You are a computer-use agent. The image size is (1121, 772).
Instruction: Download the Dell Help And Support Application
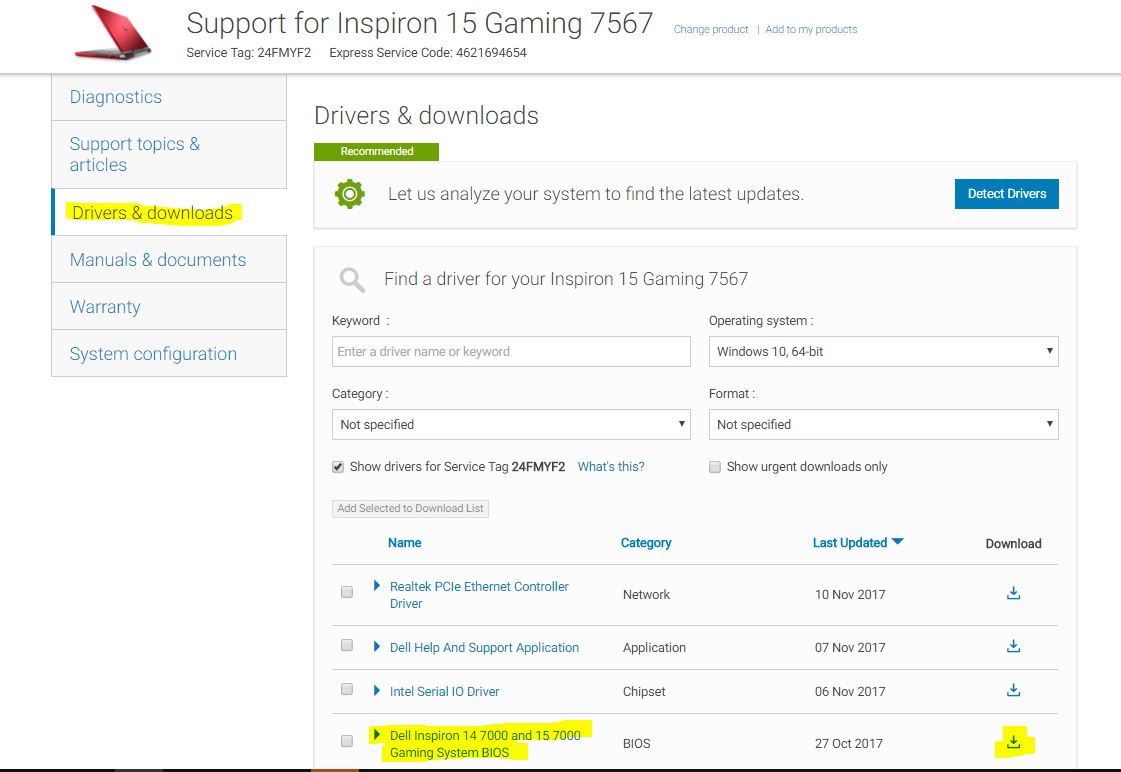(1013, 646)
